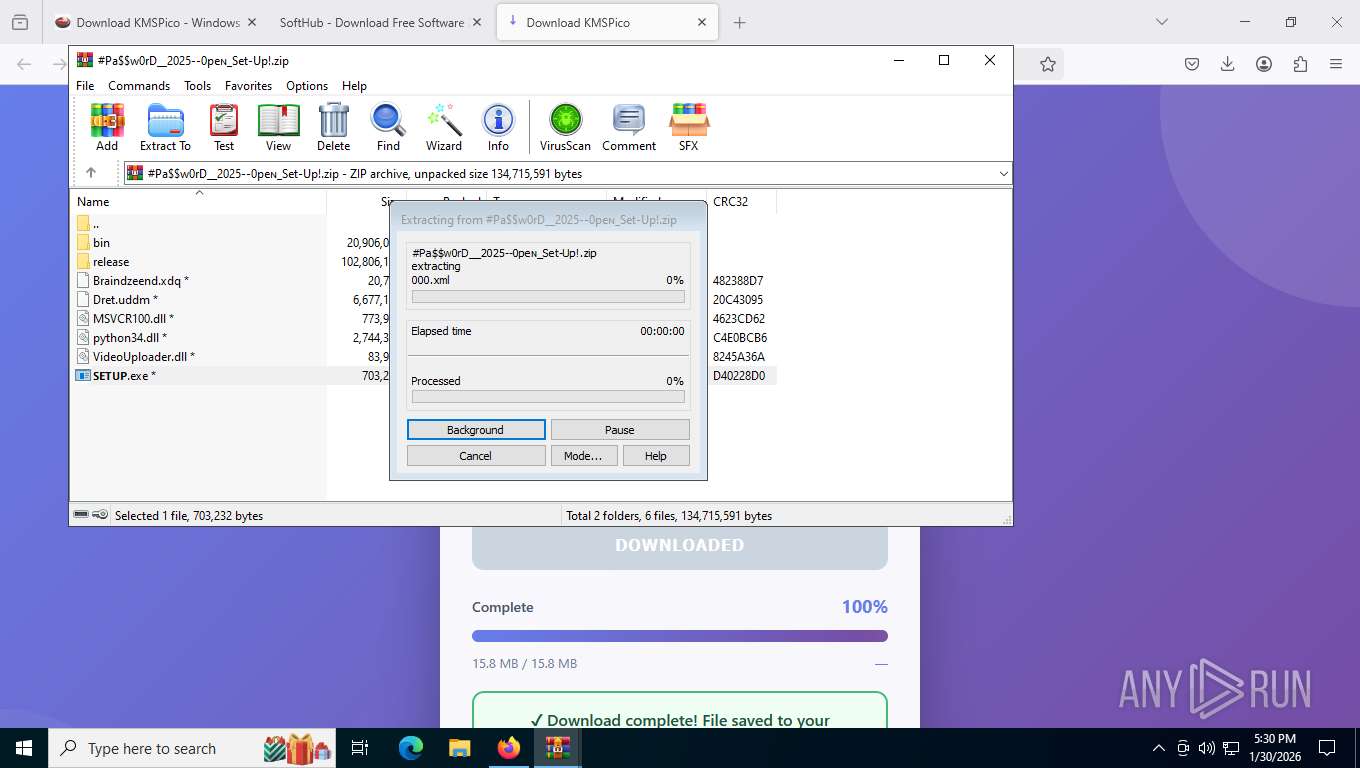Image resolution: width=1360 pixels, height=768 pixels.
Task: Open Microsoft Edge from taskbar
Action: pyautogui.click(x=411, y=748)
